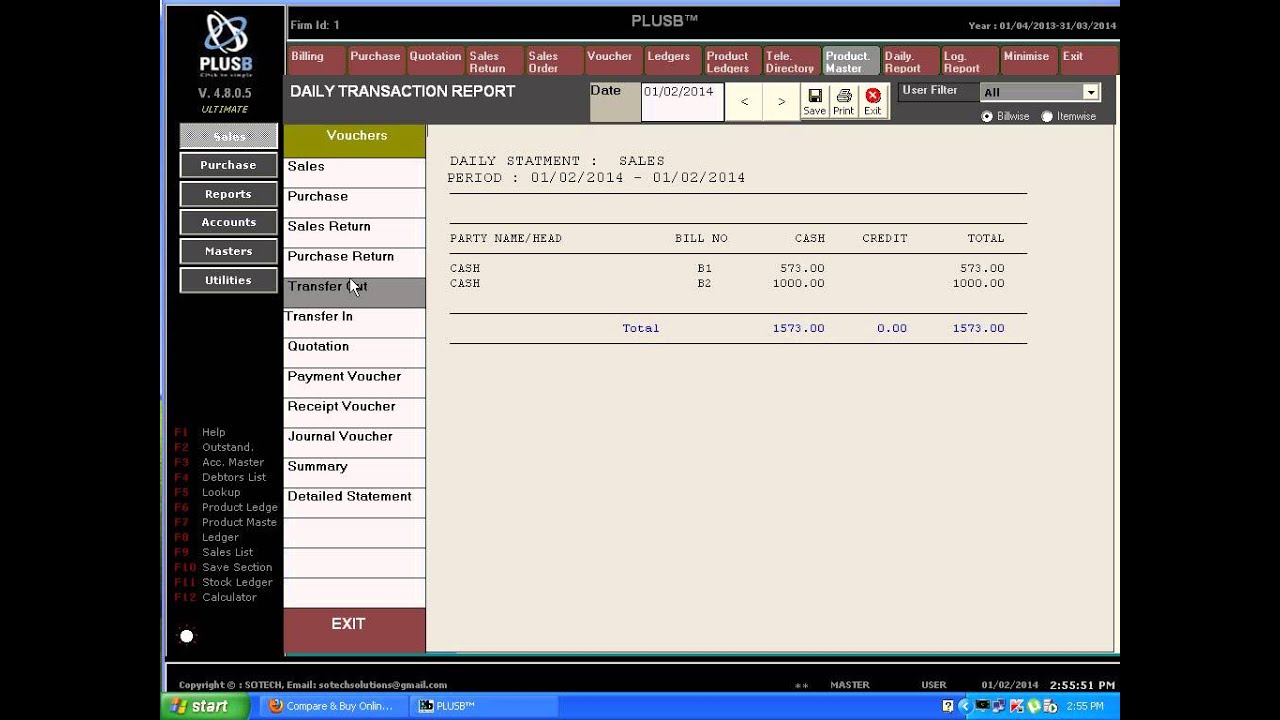Viewport: 1280px width, 720px height.
Task: Click the Minimise menu button
Action: pyautogui.click(x=1029, y=61)
